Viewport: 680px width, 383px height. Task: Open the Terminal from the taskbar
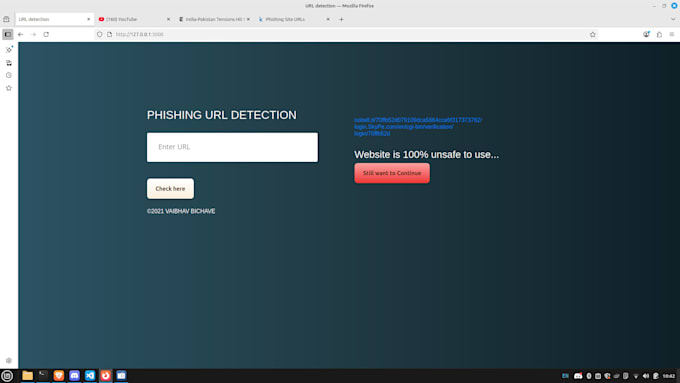point(43,376)
